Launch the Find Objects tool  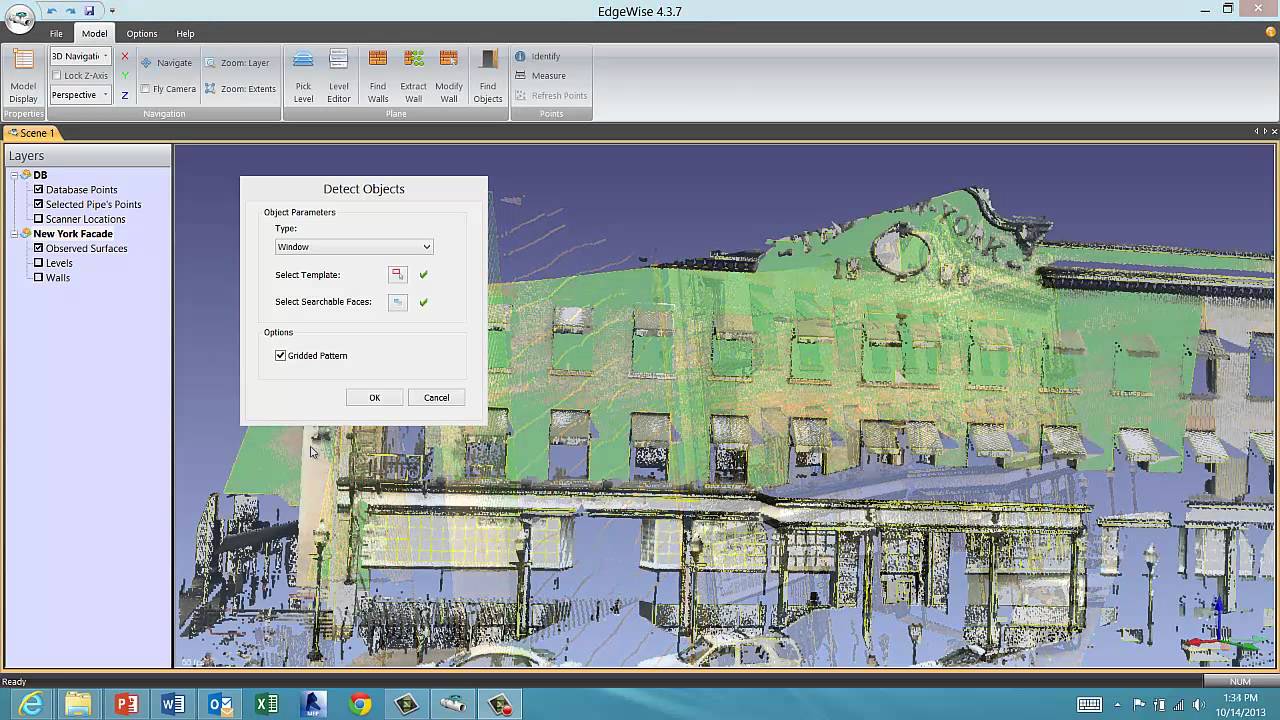pyautogui.click(x=488, y=76)
